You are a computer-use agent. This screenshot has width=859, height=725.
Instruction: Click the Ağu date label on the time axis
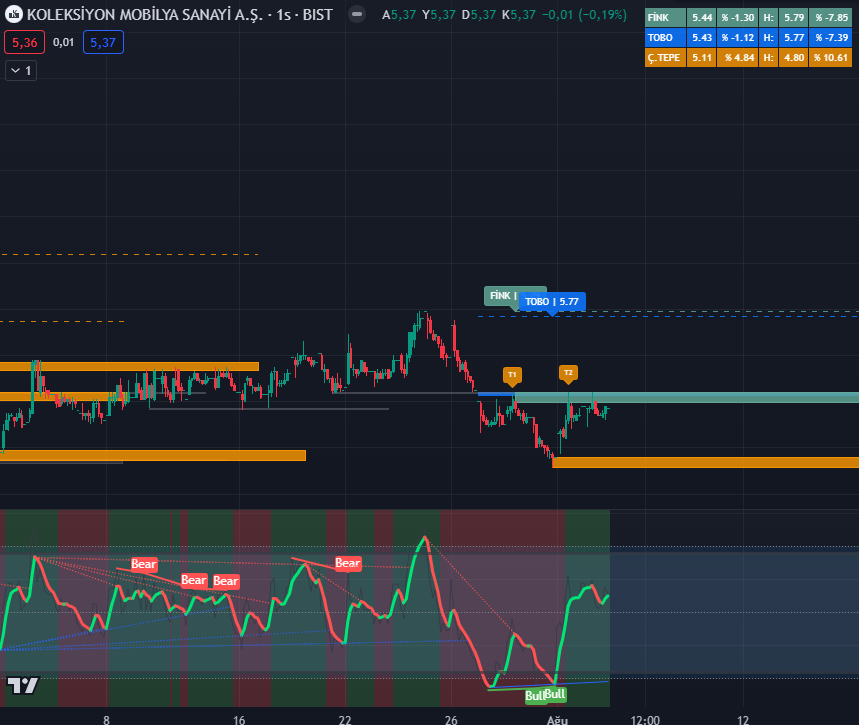tap(557, 720)
